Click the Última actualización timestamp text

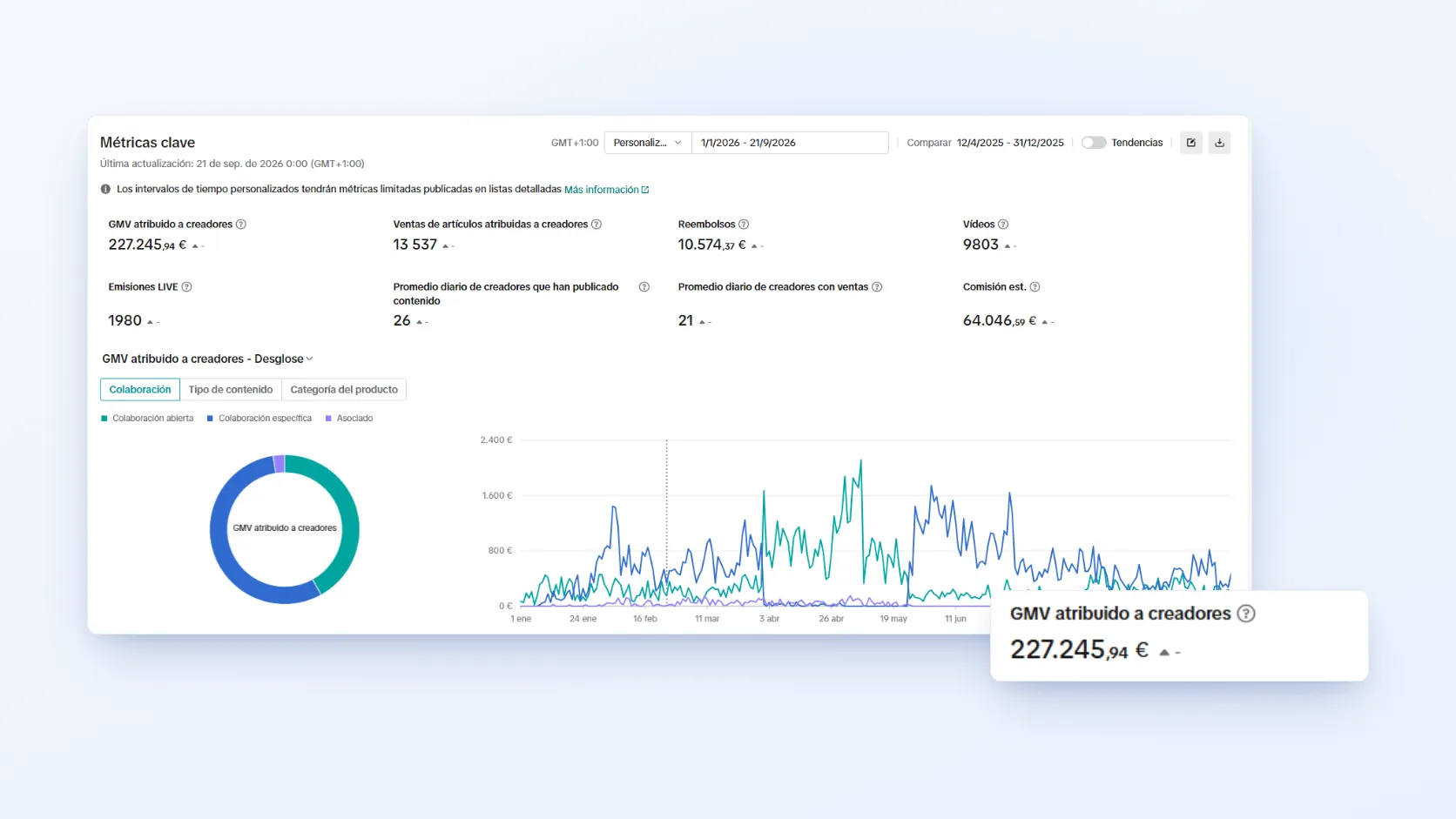[x=233, y=164]
